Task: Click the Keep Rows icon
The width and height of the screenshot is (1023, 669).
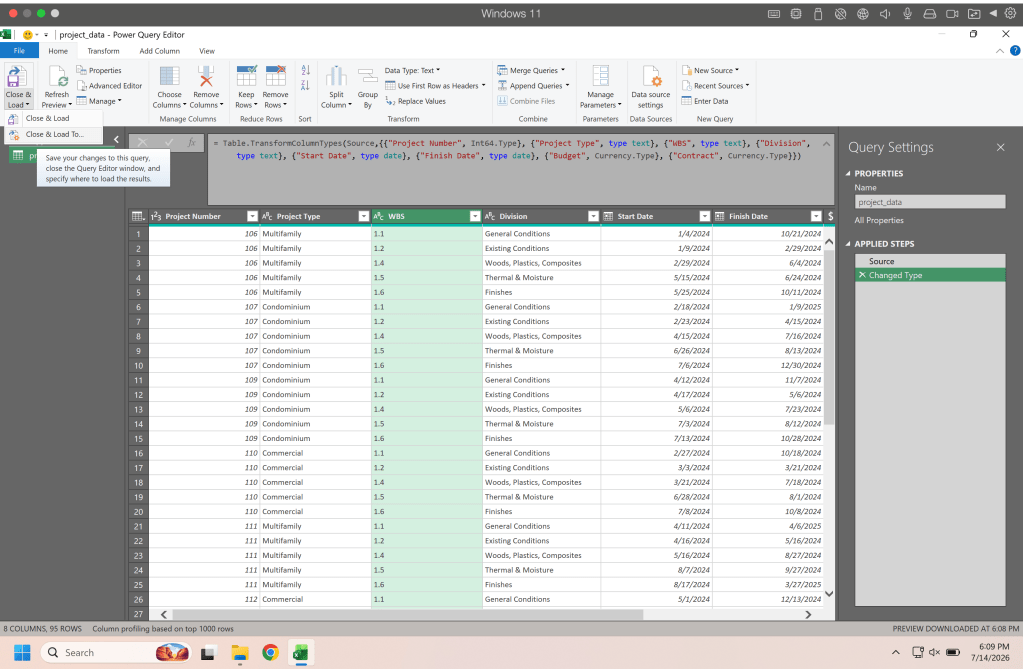Action: 247,76
